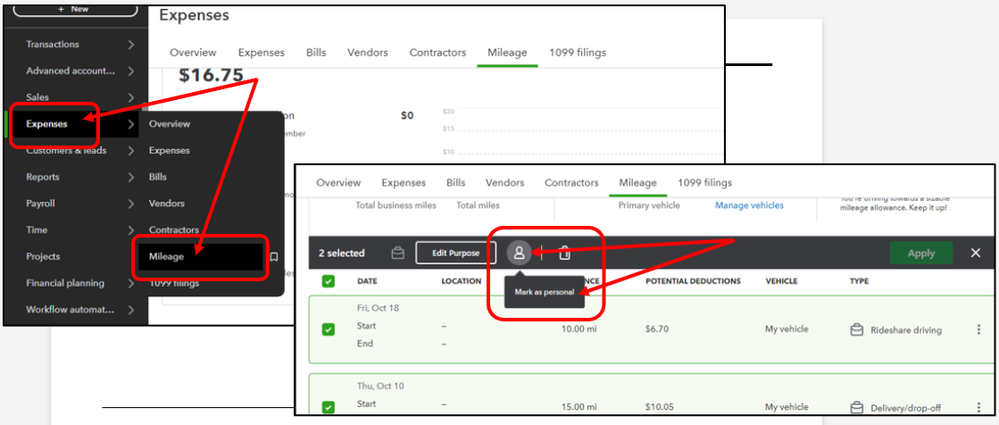Image resolution: width=999 pixels, height=425 pixels.
Task: Open Expenses in the left sidebar
Action: coord(47,124)
